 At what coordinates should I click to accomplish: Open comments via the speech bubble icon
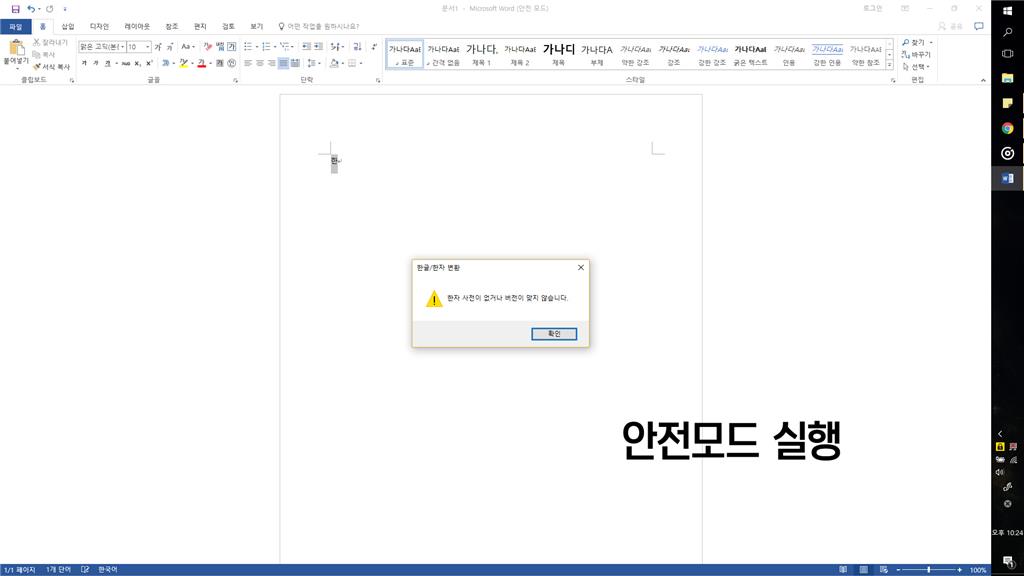pyautogui.click(x=978, y=26)
